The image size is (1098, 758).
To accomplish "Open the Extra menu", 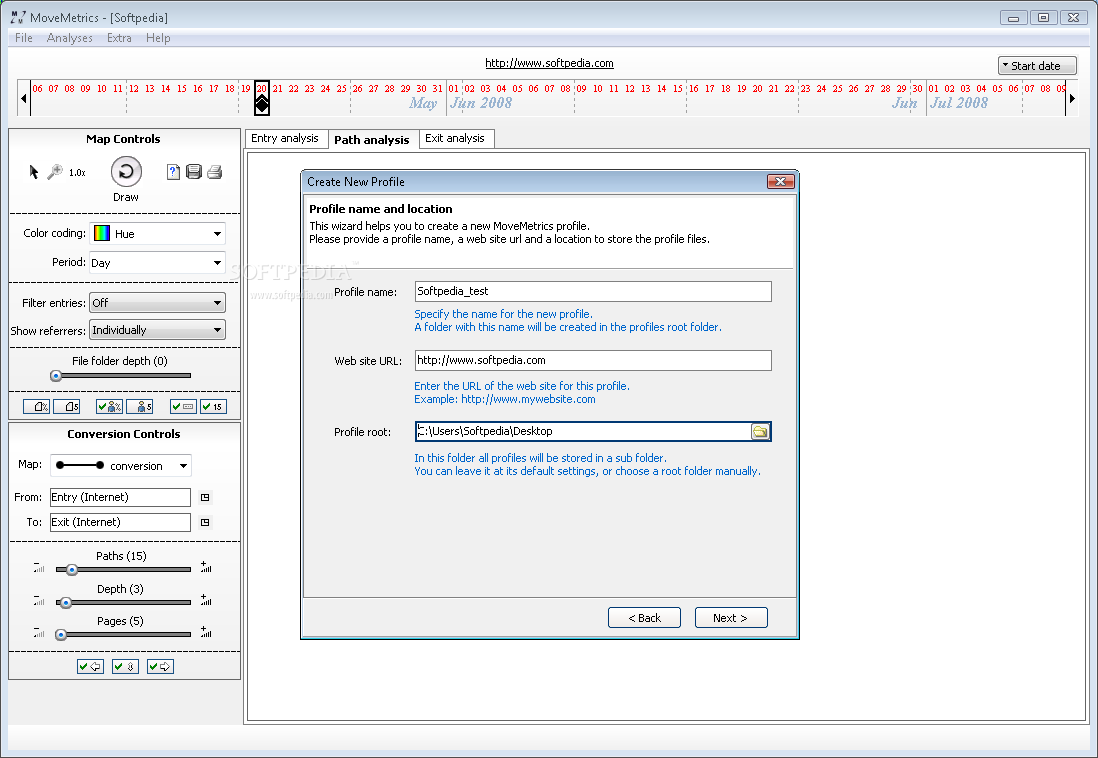I will point(119,38).
